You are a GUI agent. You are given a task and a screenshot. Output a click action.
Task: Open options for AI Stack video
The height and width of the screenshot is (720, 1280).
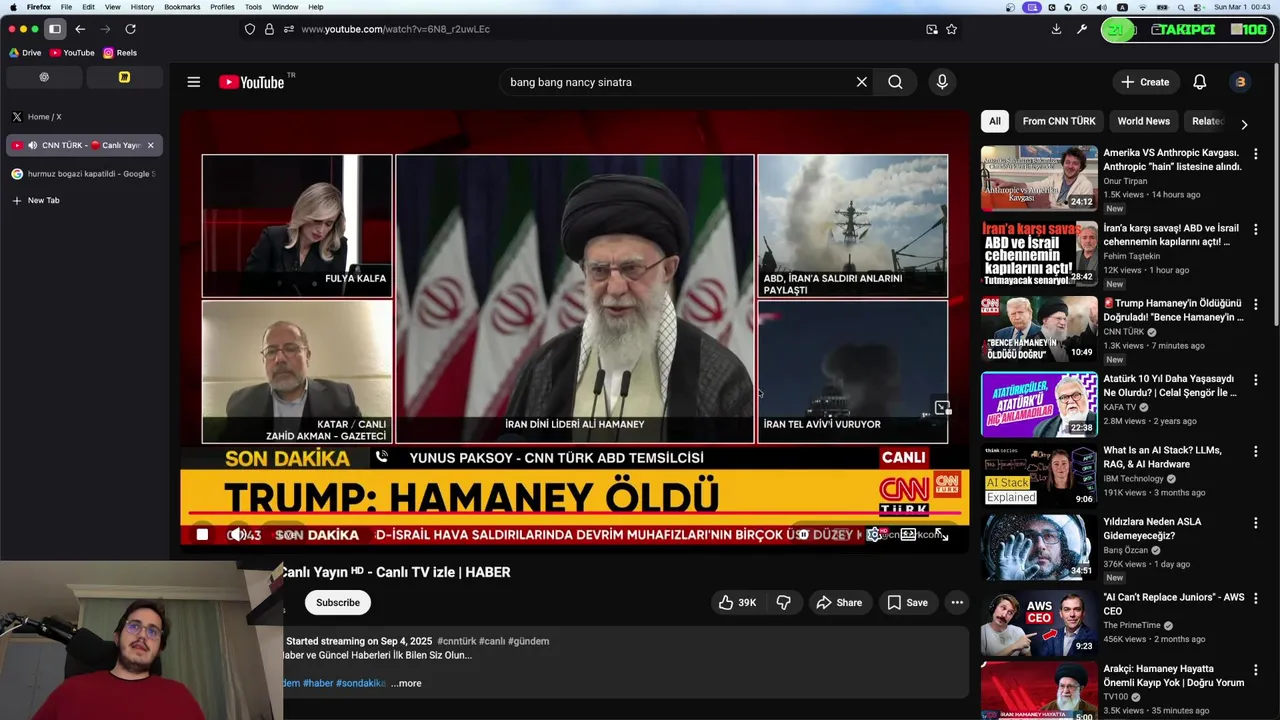tap(1255, 451)
